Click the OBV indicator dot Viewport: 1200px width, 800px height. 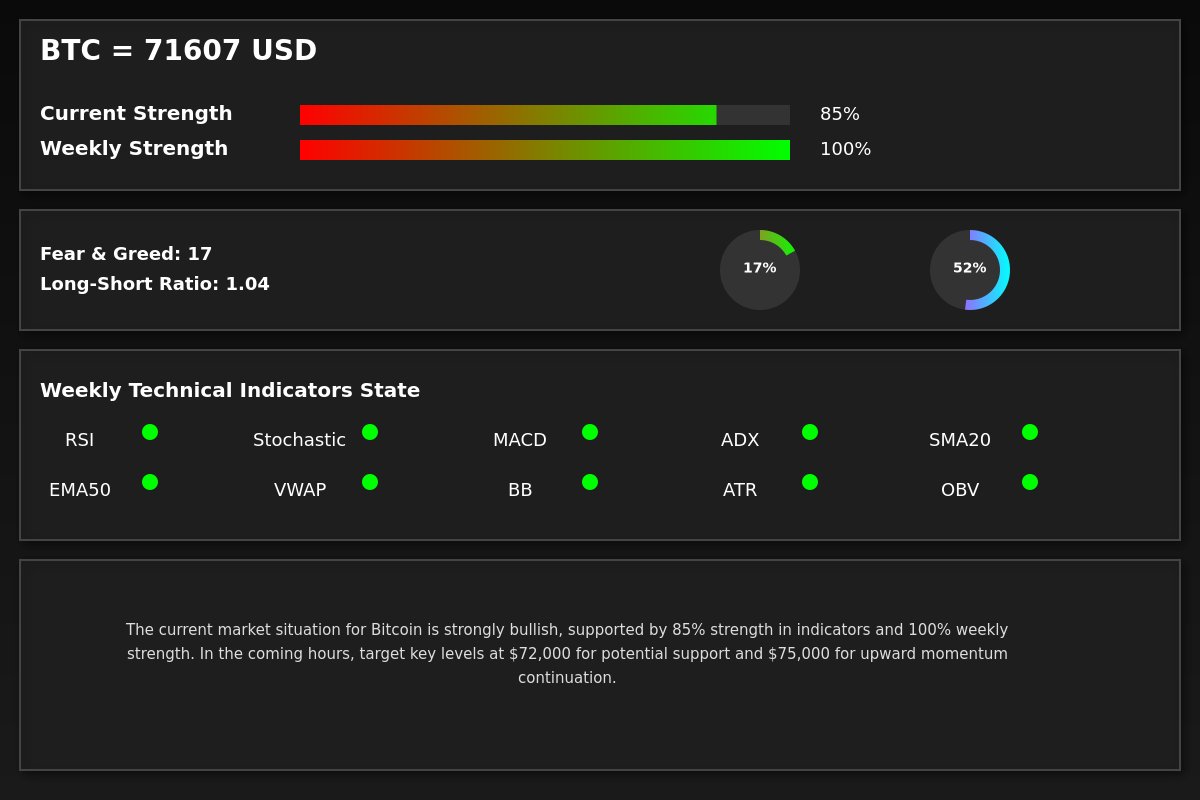pyautogui.click(x=1030, y=482)
